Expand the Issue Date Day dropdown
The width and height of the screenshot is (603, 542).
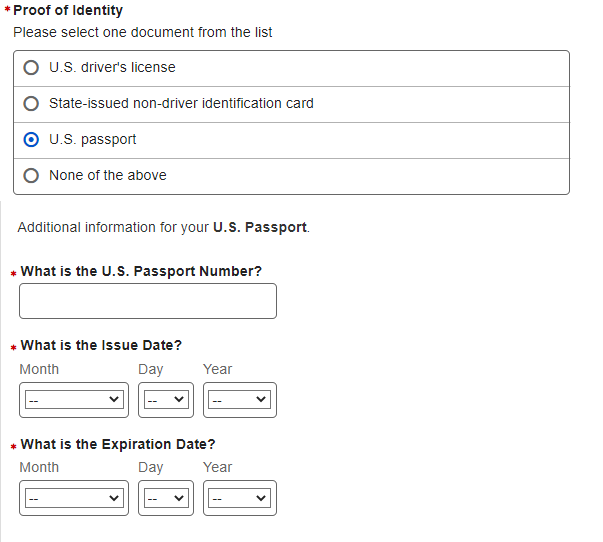tap(165, 400)
